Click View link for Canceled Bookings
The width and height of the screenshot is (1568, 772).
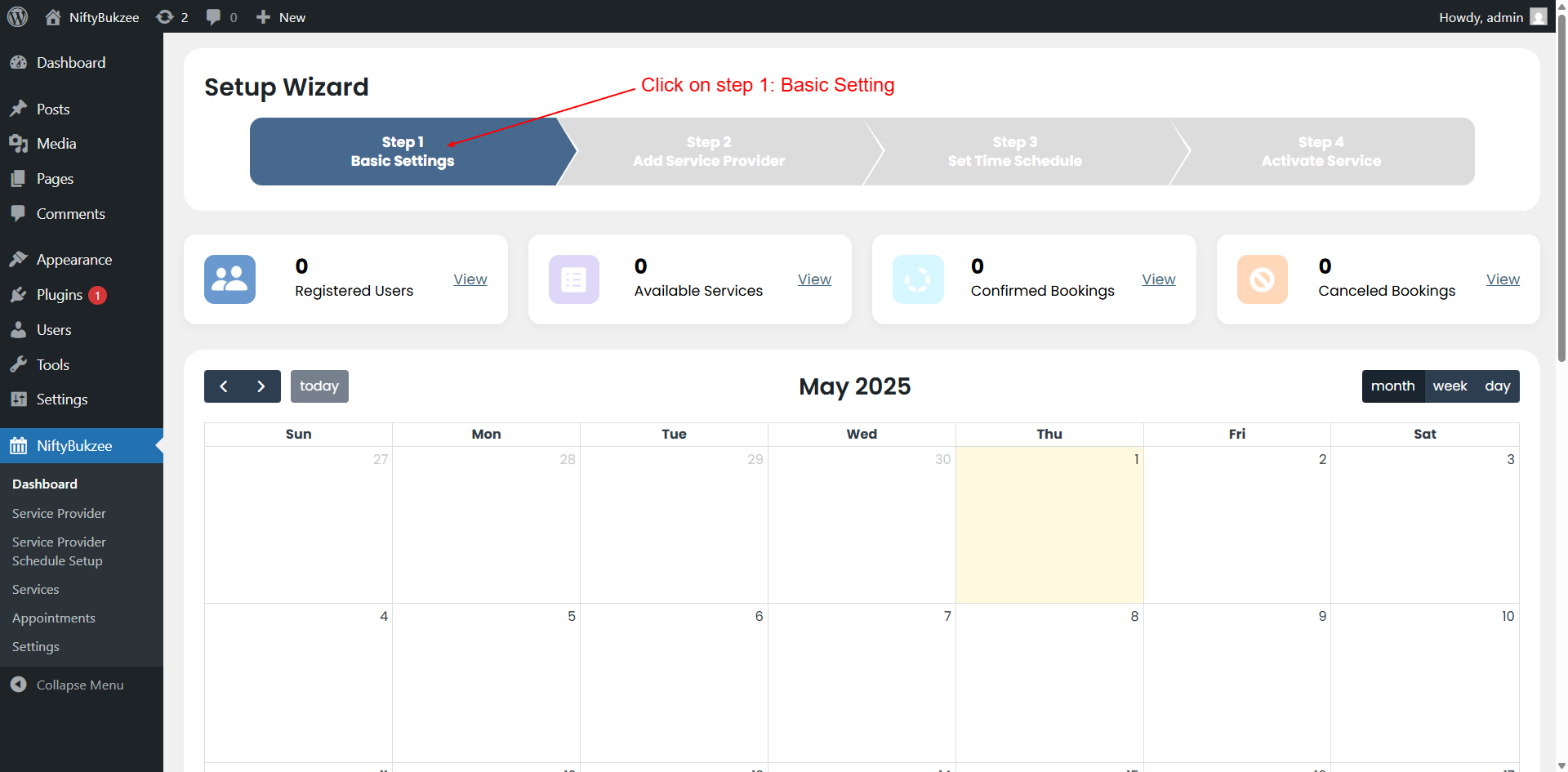1503,279
